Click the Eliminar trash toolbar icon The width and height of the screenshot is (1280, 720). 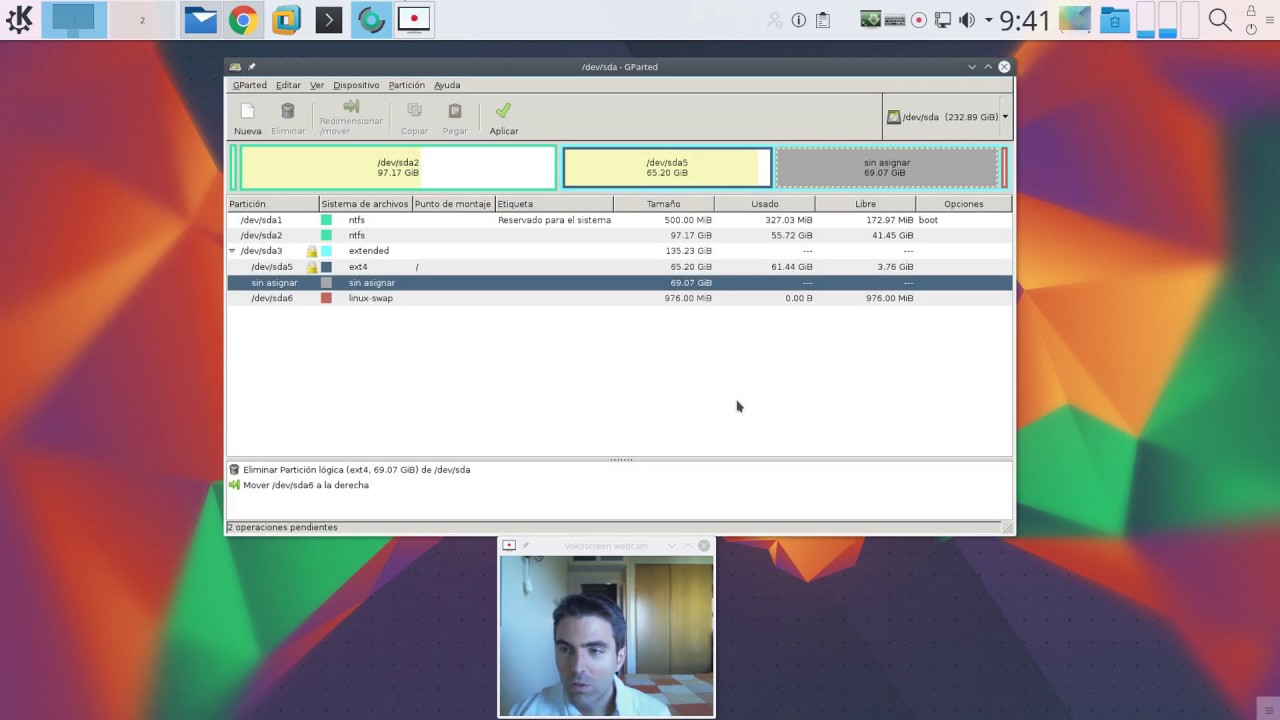(288, 112)
